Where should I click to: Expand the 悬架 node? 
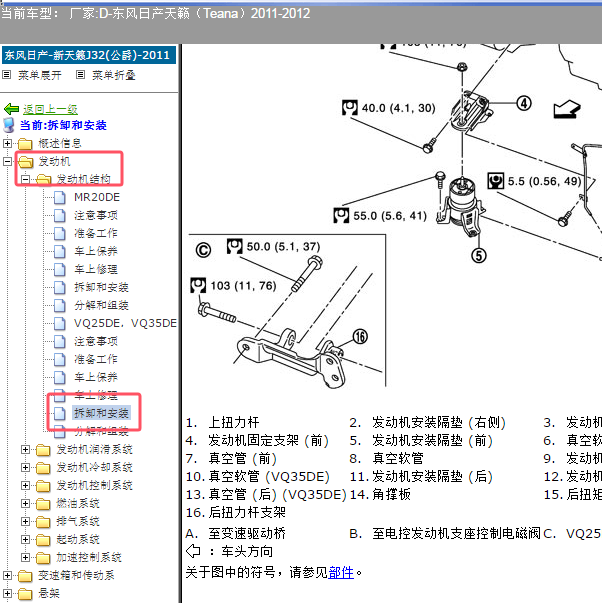(x=7, y=593)
